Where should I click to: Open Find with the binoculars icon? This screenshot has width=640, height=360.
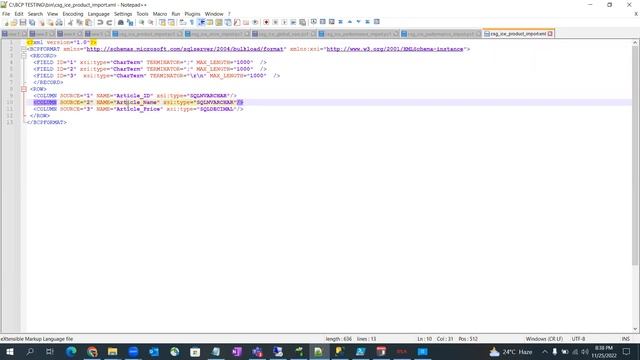coord(120,22)
